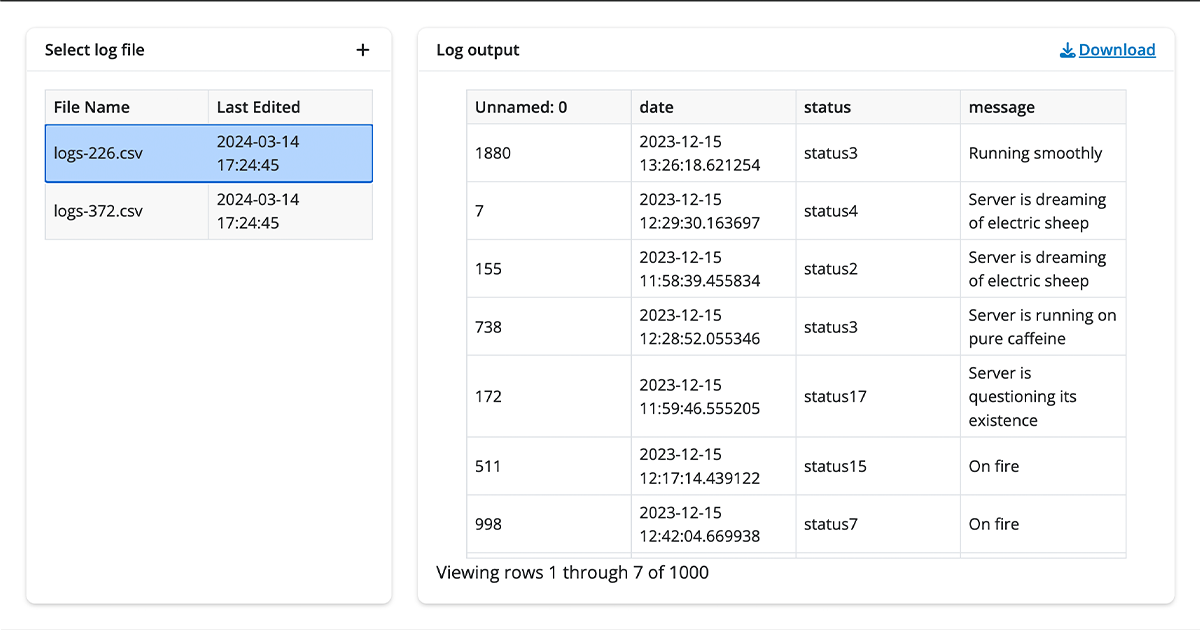Click the 'Server is running on pure caffeine' message

(x=1042, y=327)
